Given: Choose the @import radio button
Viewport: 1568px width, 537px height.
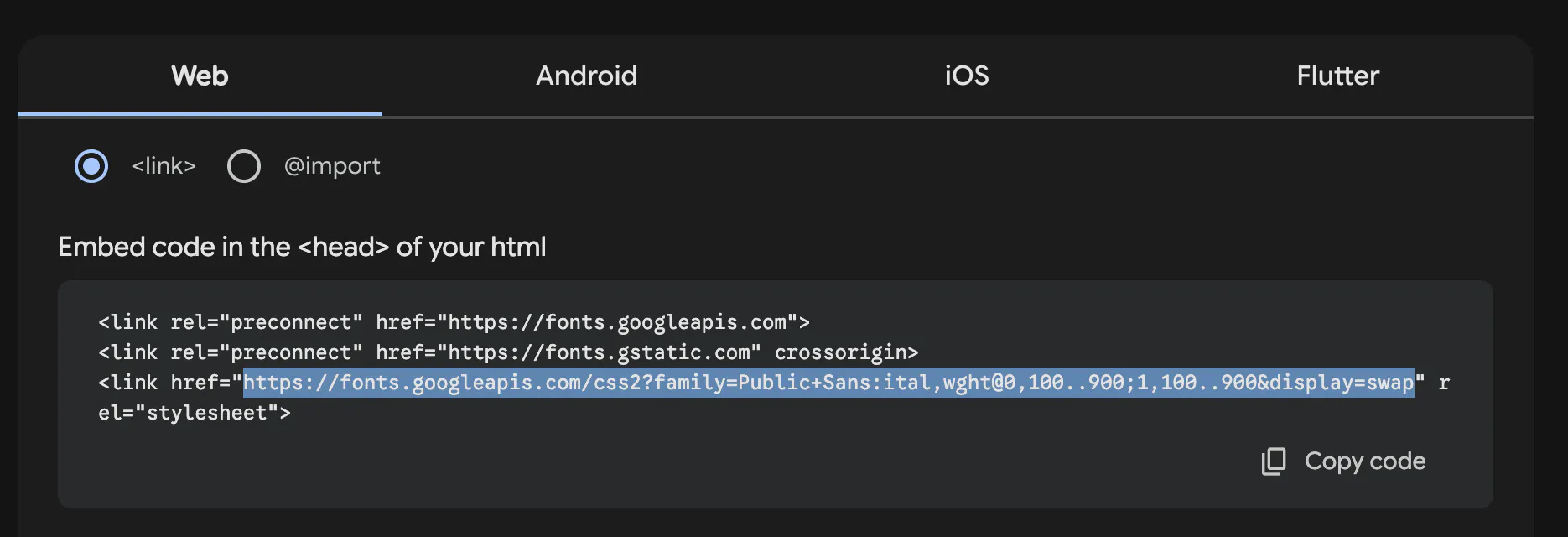Looking at the screenshot, I should [244, 166].
